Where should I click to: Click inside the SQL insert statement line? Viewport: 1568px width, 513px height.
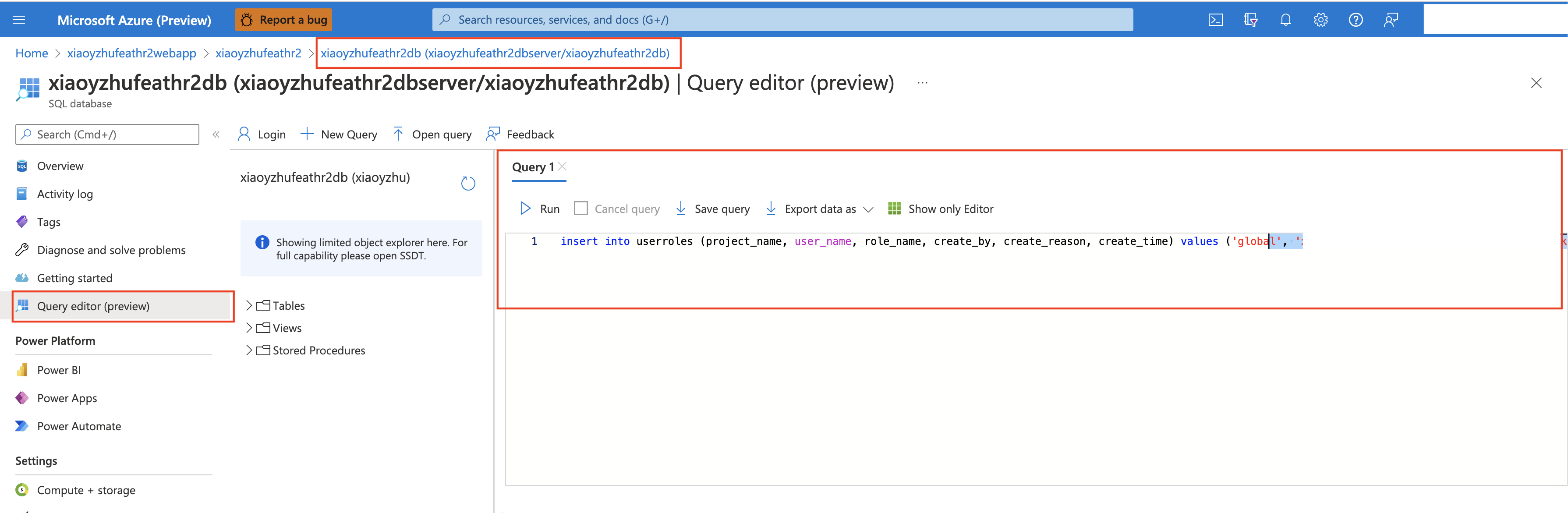click(931, 241)
